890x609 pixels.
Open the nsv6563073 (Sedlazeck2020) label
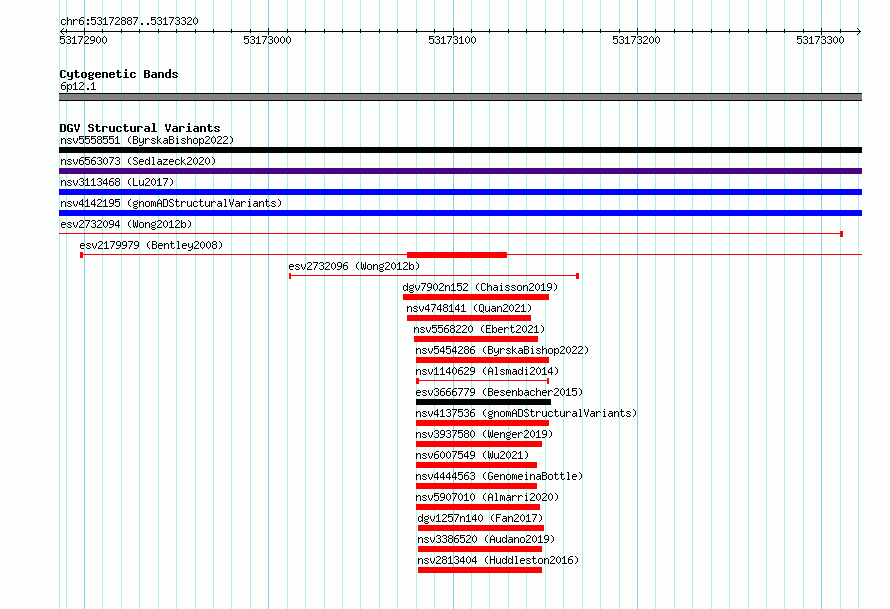pos(138,161)
